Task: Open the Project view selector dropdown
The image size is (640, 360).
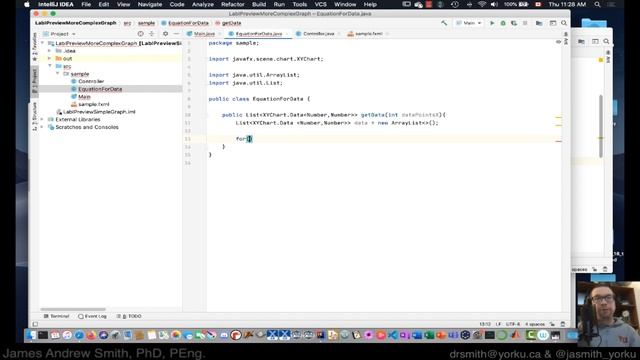Action: tap(60, 34)
